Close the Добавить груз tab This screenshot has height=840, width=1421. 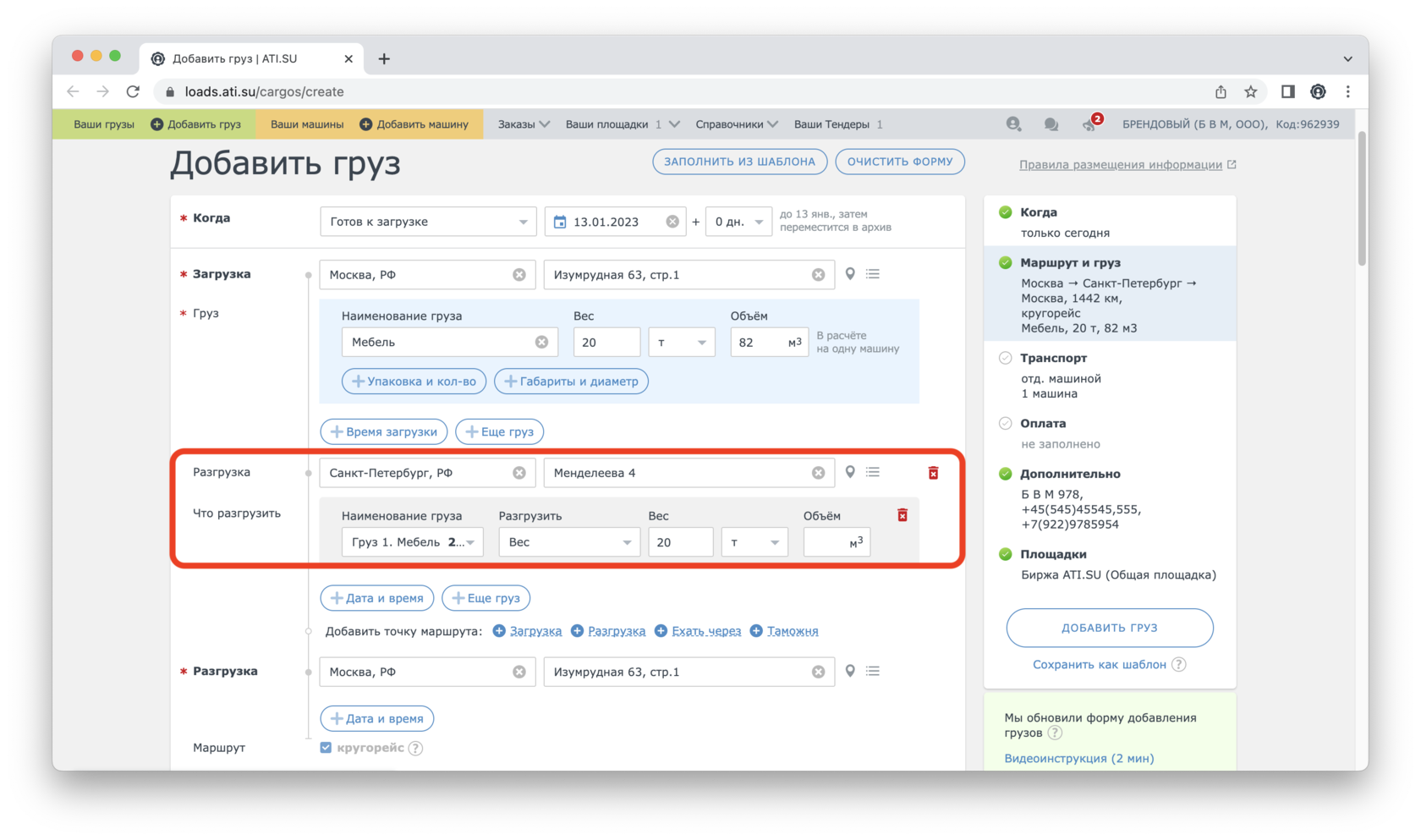pos(348,58)
